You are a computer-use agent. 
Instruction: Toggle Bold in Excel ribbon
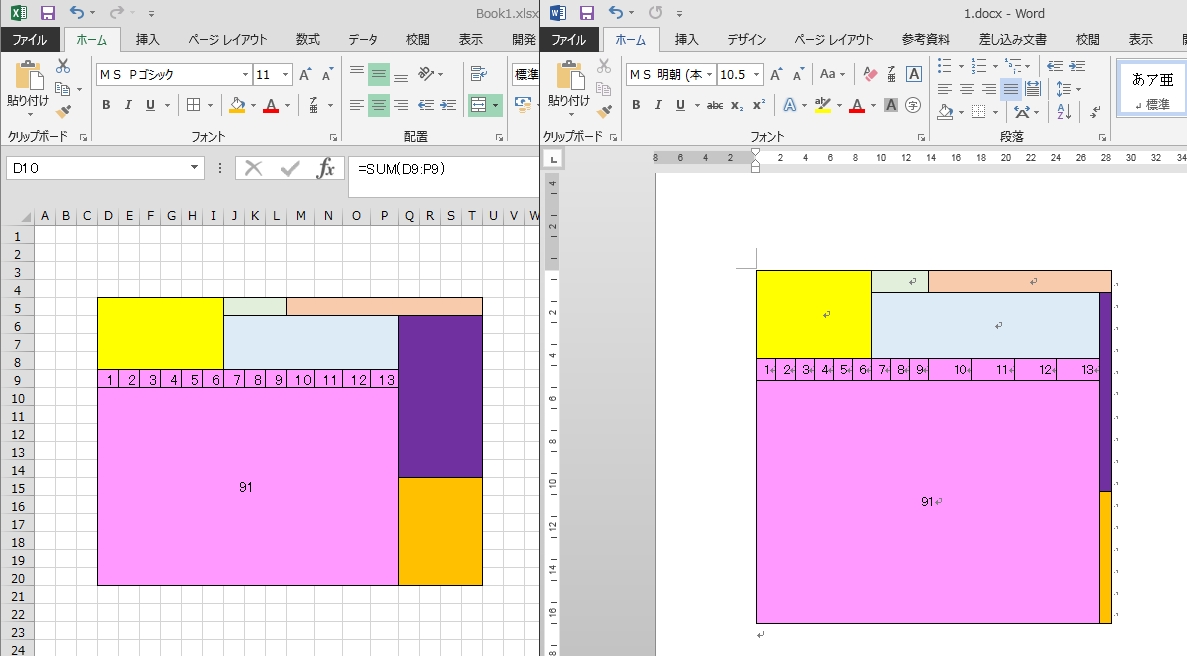(x=106, y=105)
